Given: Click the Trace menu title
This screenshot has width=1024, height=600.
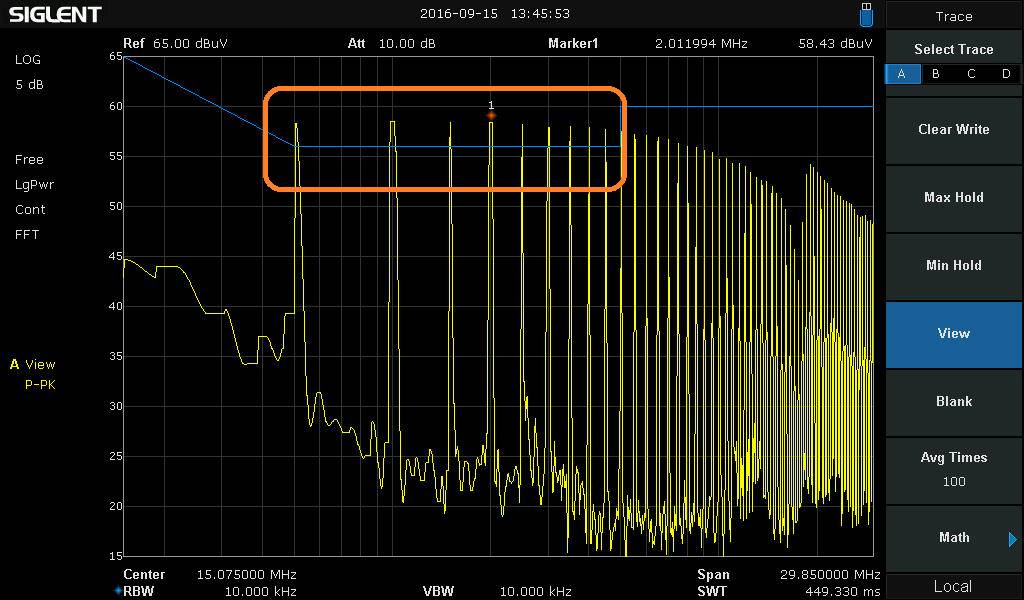Looking at the screenshot, I should (x=953, y=16).
